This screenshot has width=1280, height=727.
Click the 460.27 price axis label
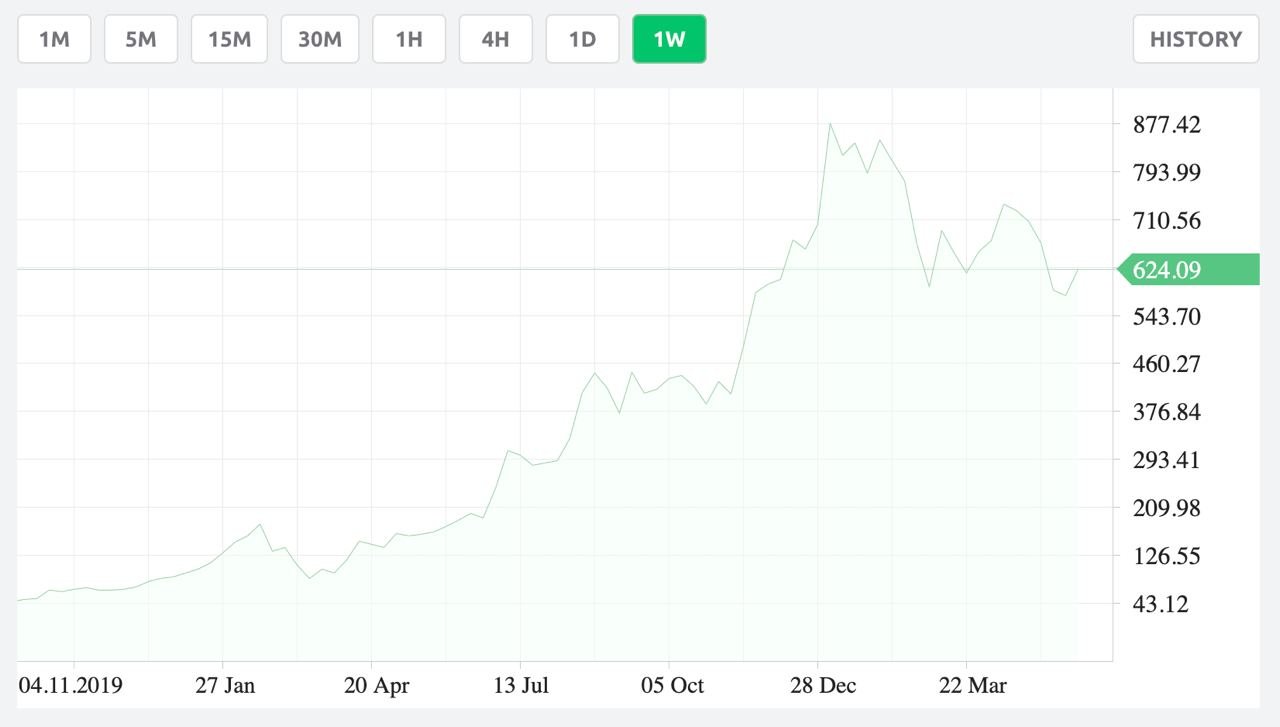click(x=1167, y=364)
